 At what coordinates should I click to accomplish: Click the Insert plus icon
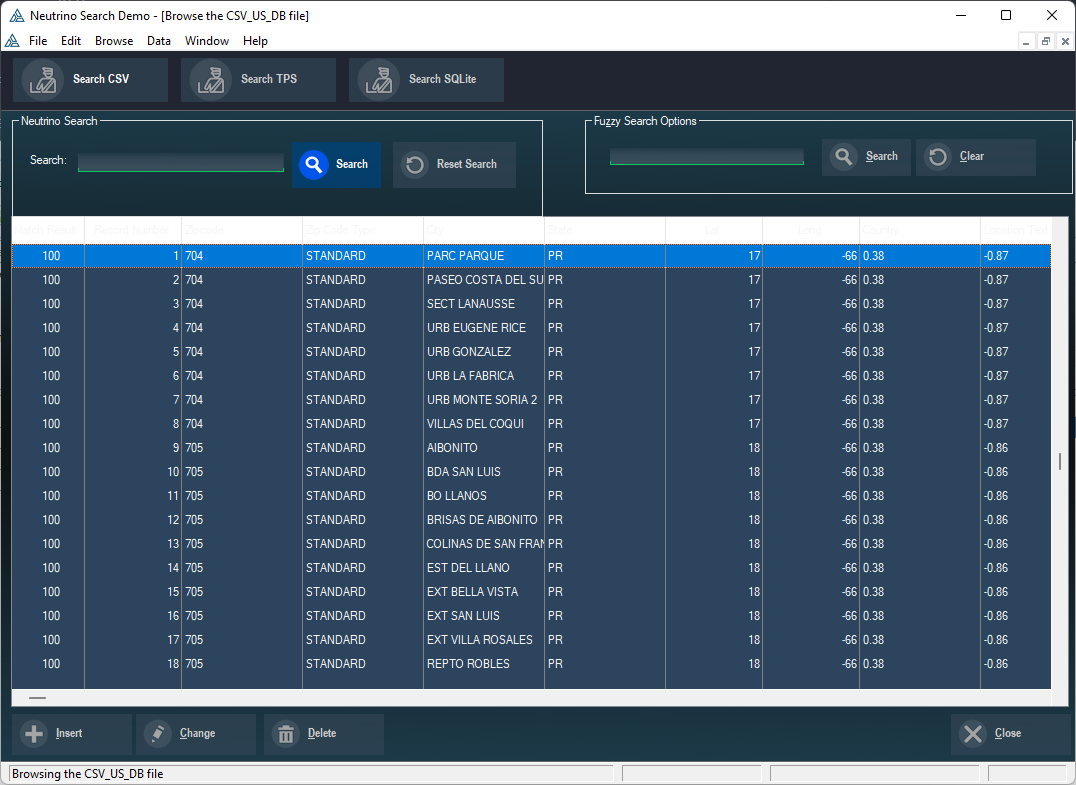tap(34, 734)
